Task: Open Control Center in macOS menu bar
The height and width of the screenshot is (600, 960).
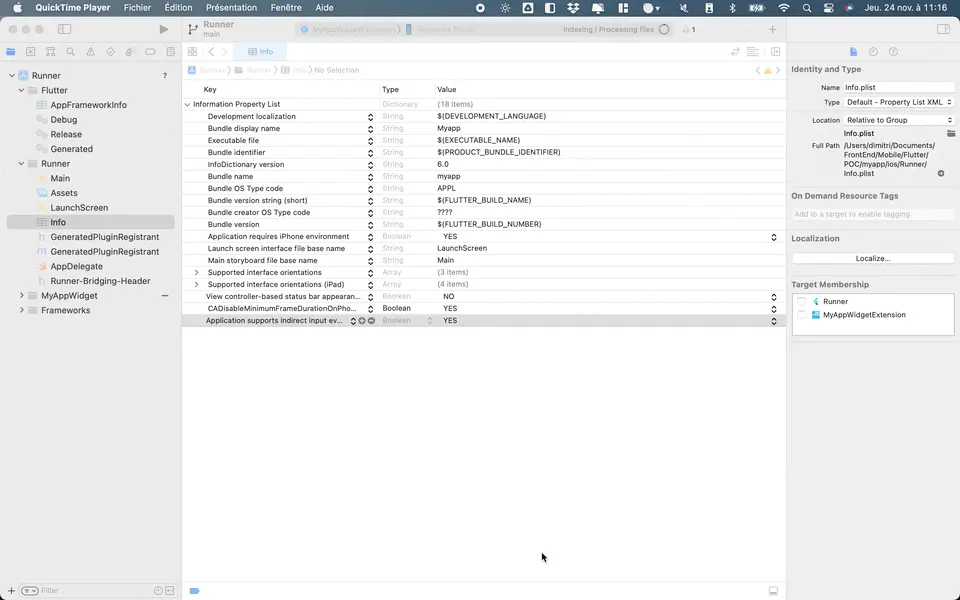Action: click(828, 8)
